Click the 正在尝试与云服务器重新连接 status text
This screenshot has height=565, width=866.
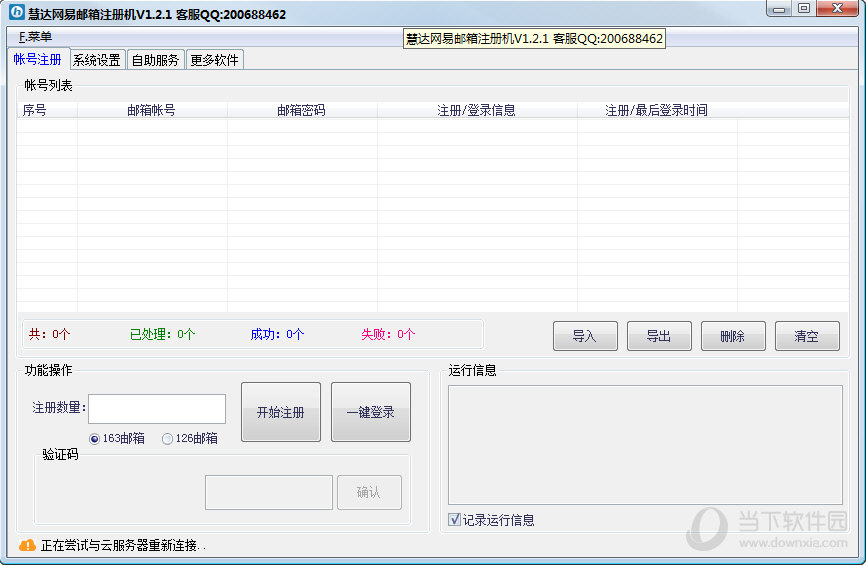[x=123, y=546]
